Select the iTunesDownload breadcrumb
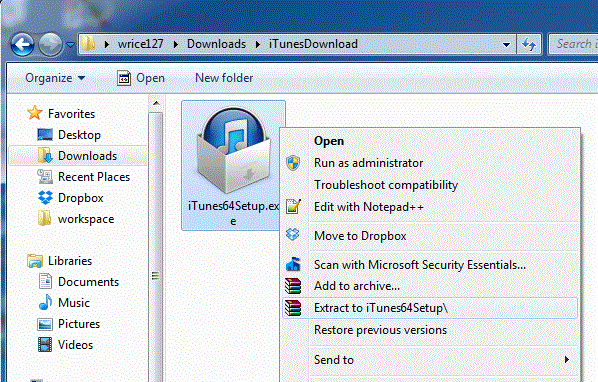 point(313,44)
